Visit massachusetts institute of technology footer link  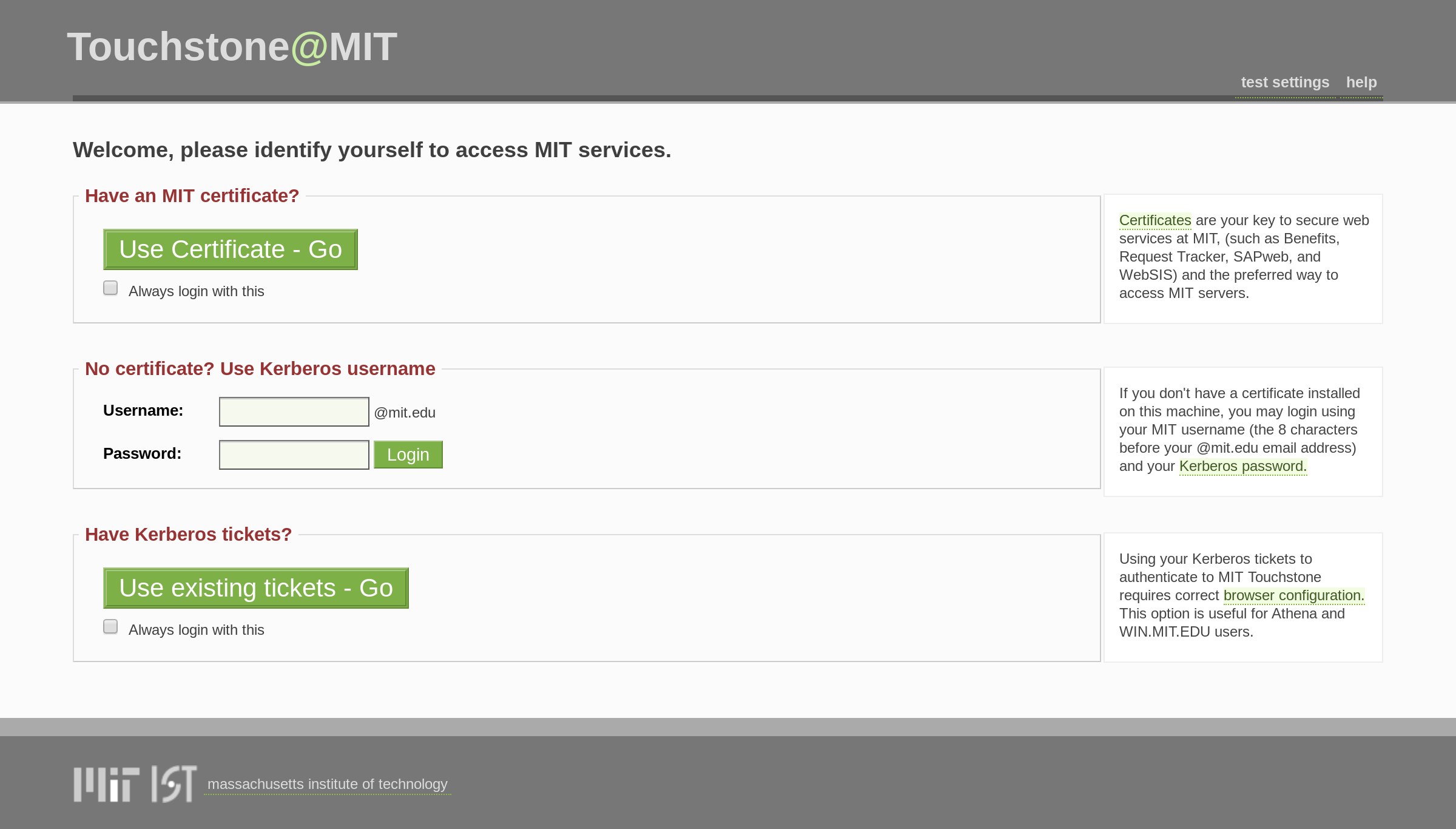pos(328,784)
